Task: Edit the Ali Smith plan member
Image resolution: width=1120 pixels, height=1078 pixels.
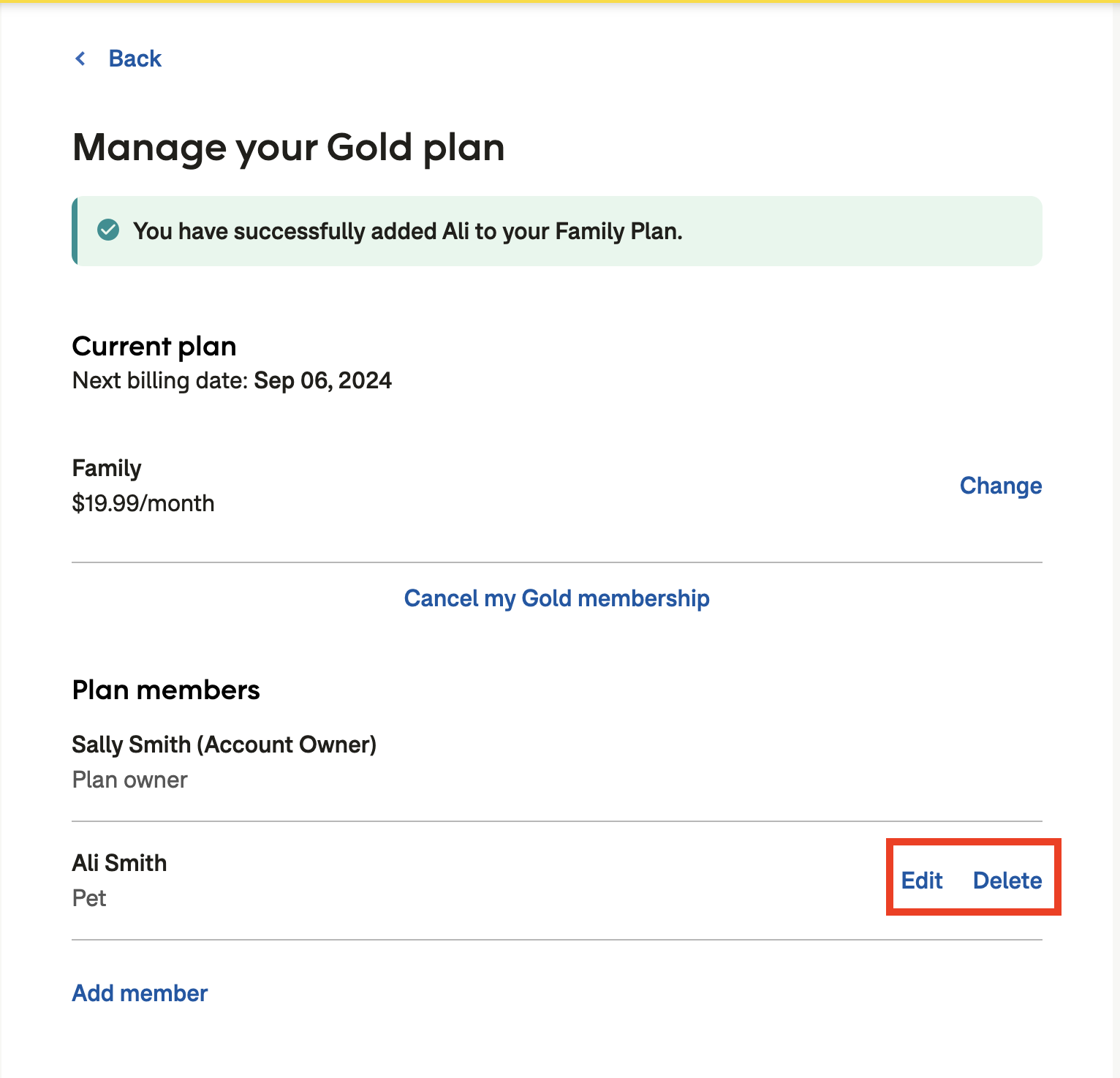Action: coord(923,881)
